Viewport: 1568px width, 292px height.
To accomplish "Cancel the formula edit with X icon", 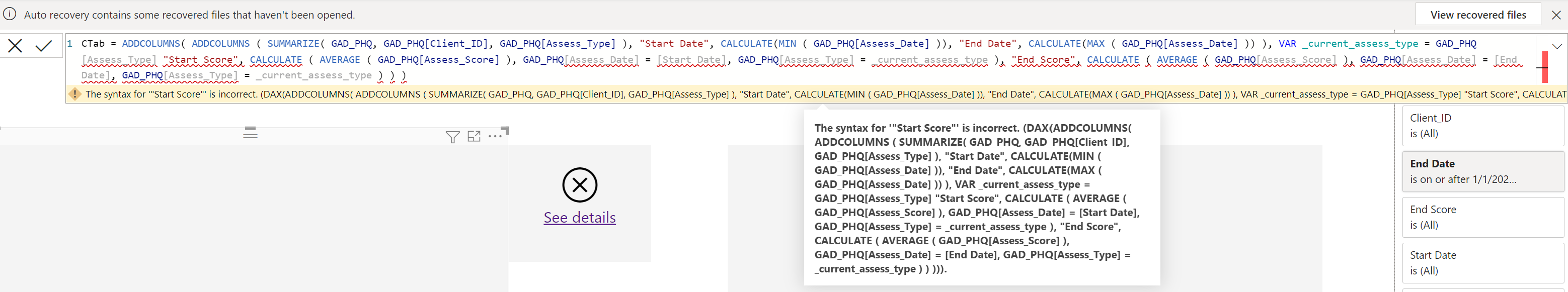I will [15, 46].
